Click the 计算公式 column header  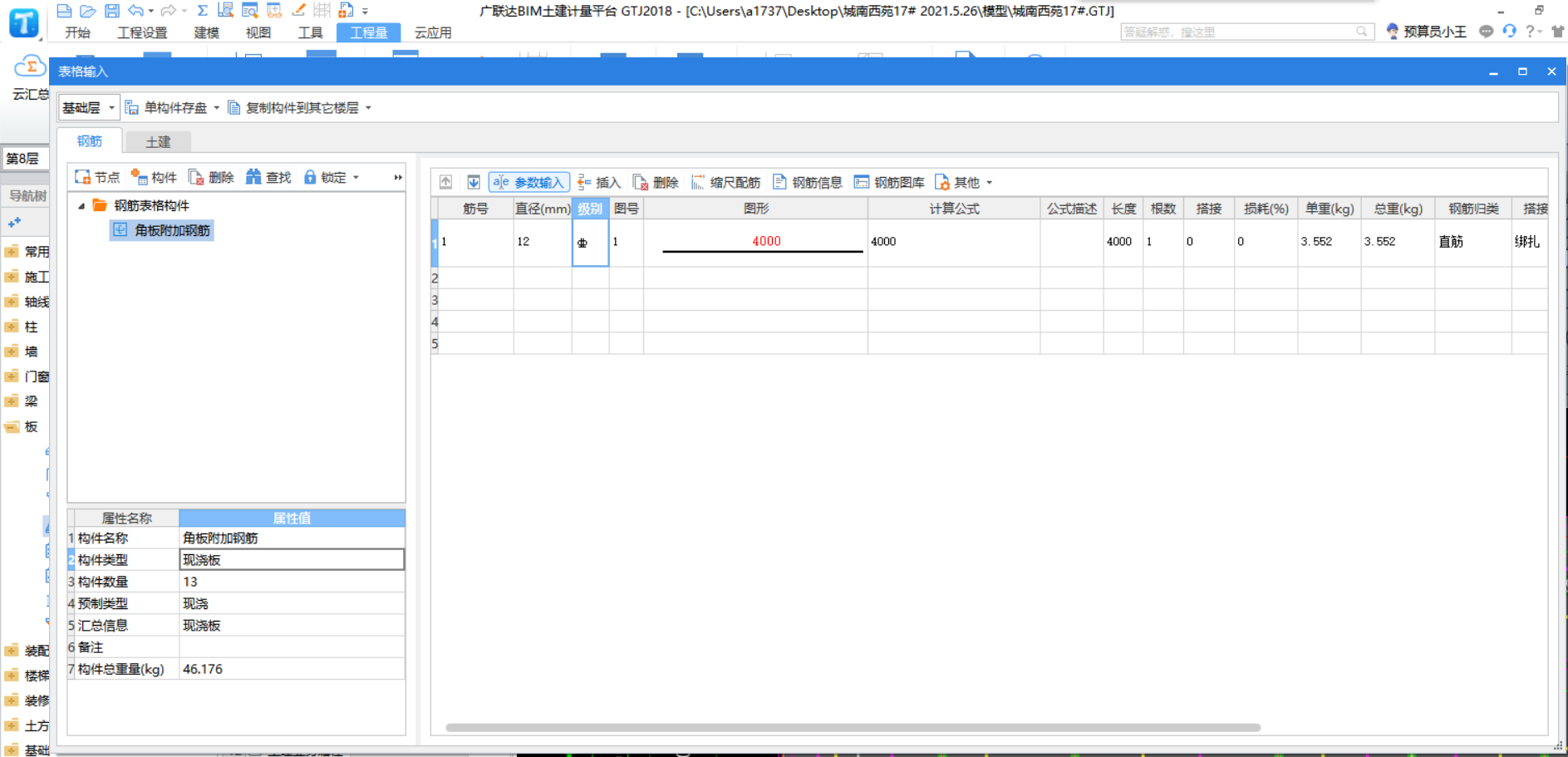click(x=954, y=209)
